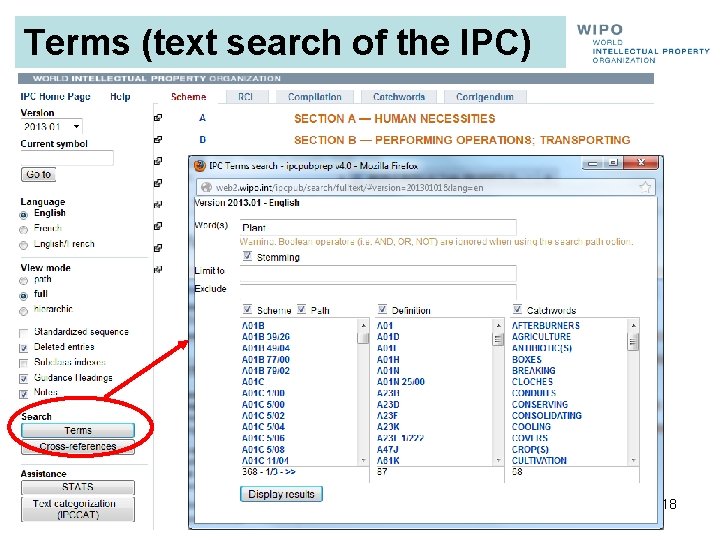
Task: Open the AFTERBURNERS catchword
Action: pos(546,326)
